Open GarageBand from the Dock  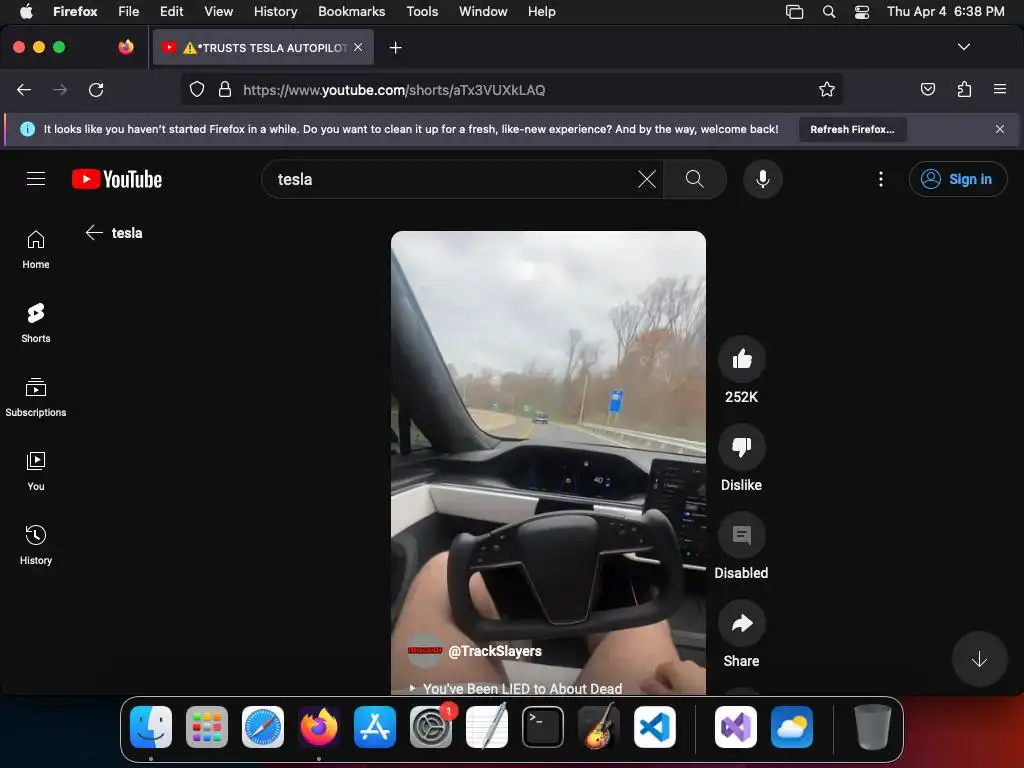pos(599,727)
